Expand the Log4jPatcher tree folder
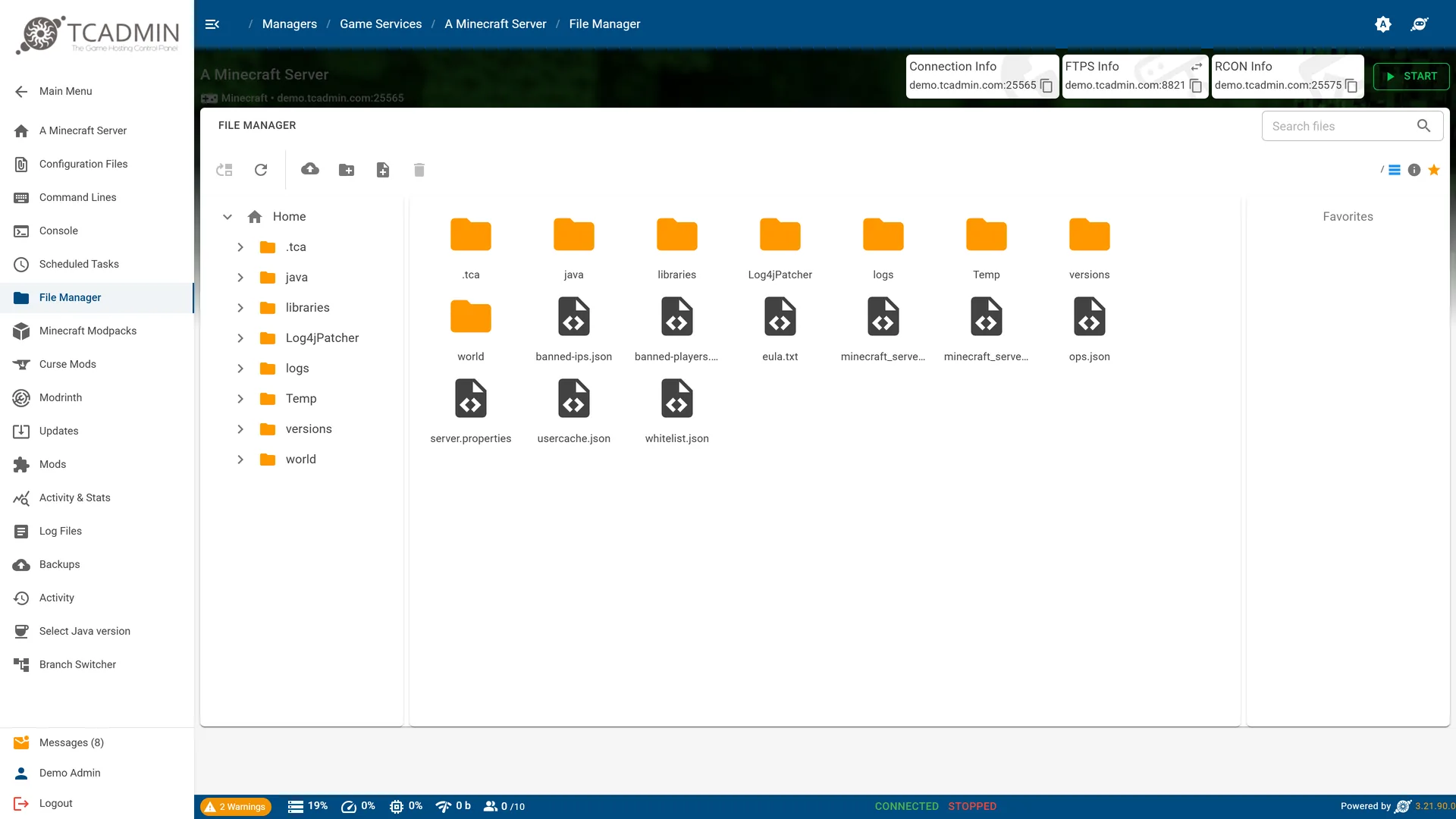 click(240, 338)
